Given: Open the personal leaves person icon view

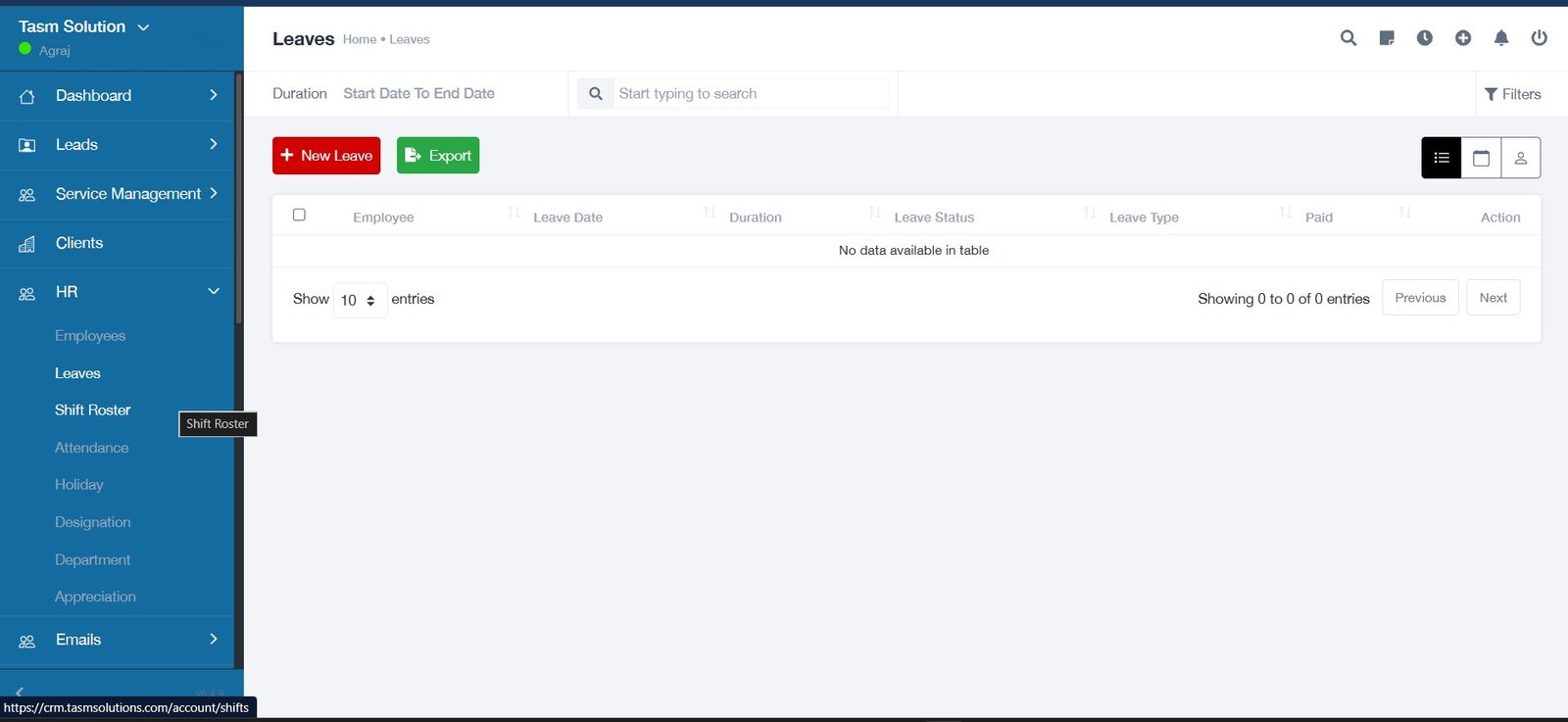Looking at the screenshot, I should point(1520,158).
